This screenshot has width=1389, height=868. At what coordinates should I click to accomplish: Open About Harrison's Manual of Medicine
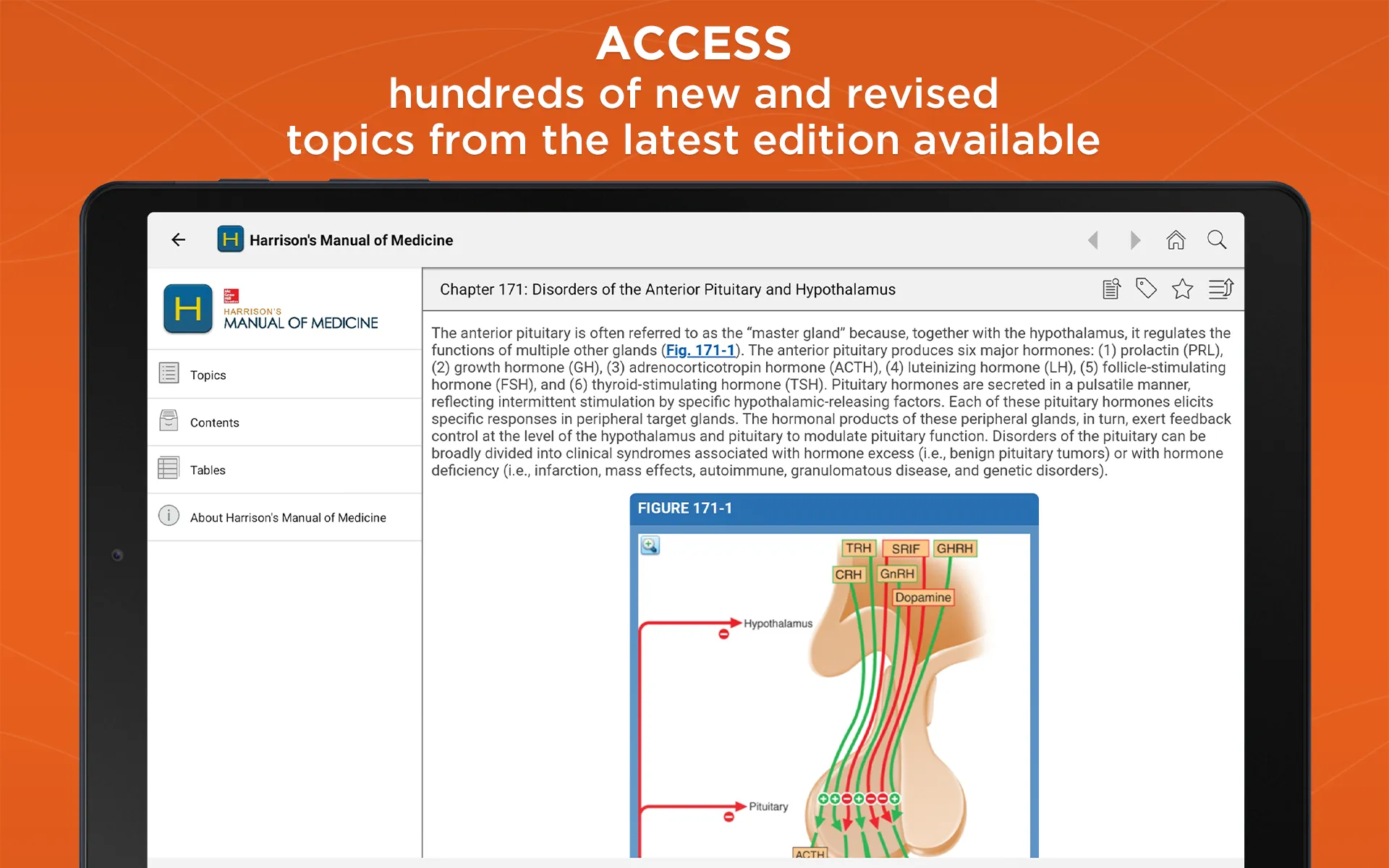click(284, 517)
